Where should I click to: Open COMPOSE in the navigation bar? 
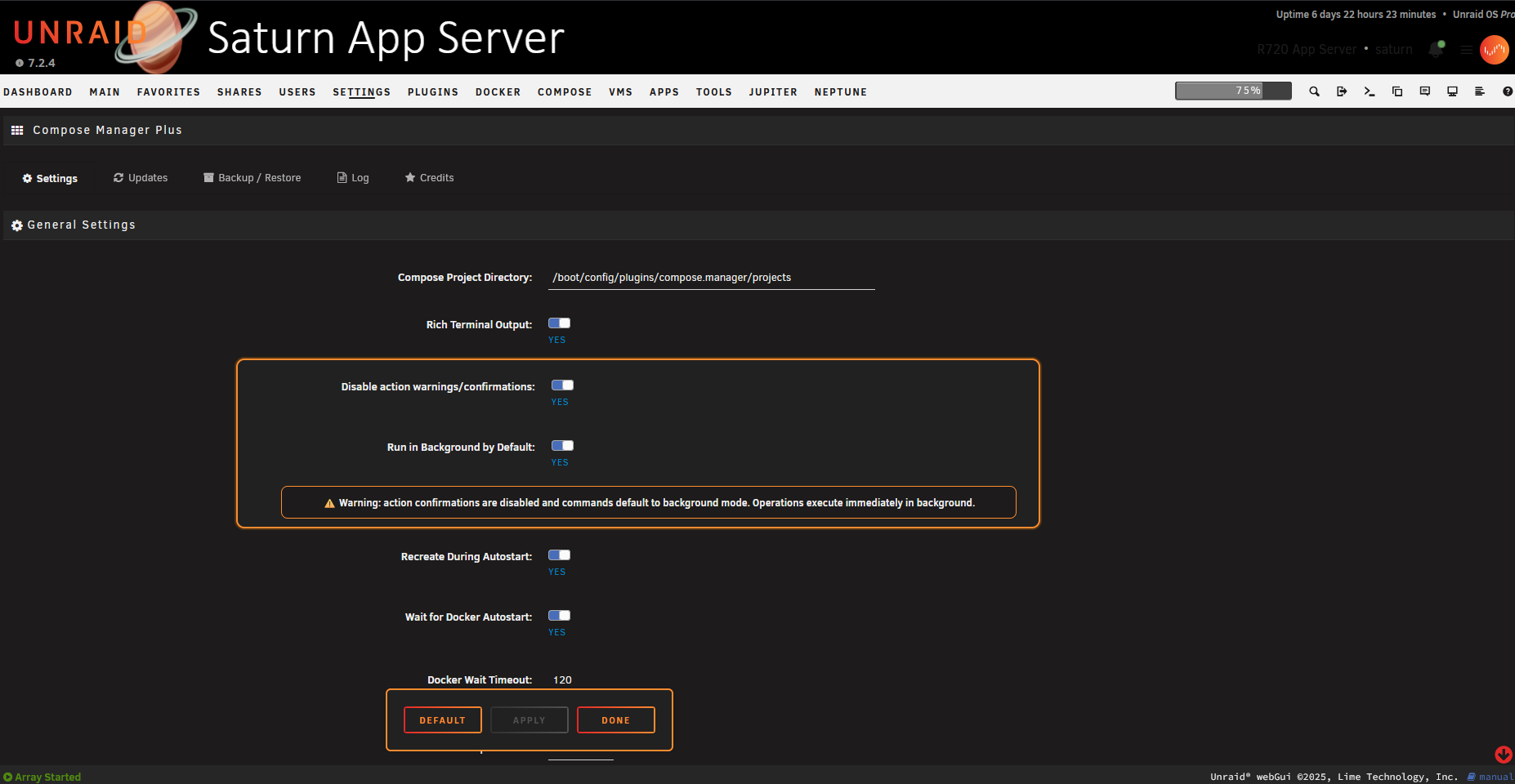tap(565, 92)
